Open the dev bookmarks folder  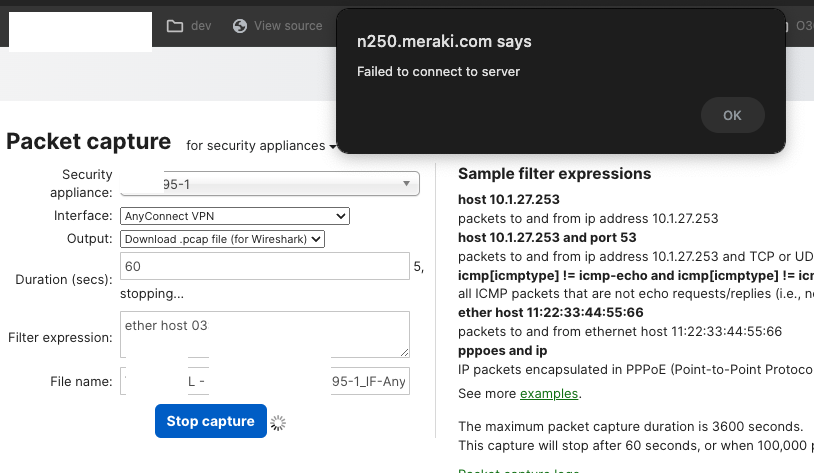189,26
